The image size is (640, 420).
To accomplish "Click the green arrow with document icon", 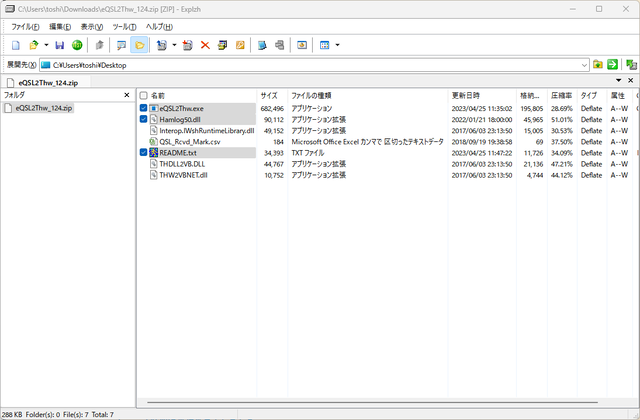I will pos(631,64).
